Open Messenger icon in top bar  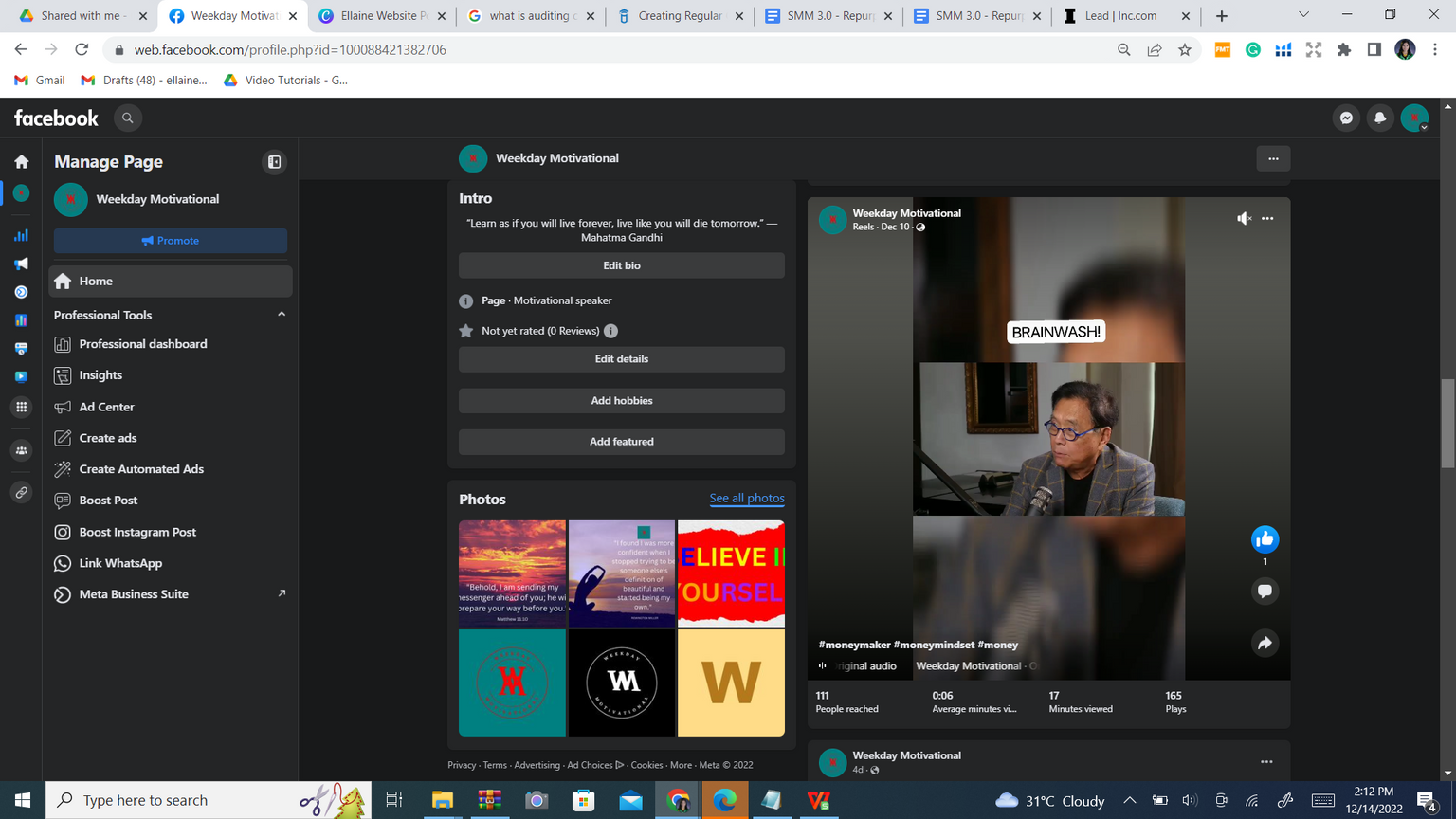pyautogui.click(x=1346, y=118)
